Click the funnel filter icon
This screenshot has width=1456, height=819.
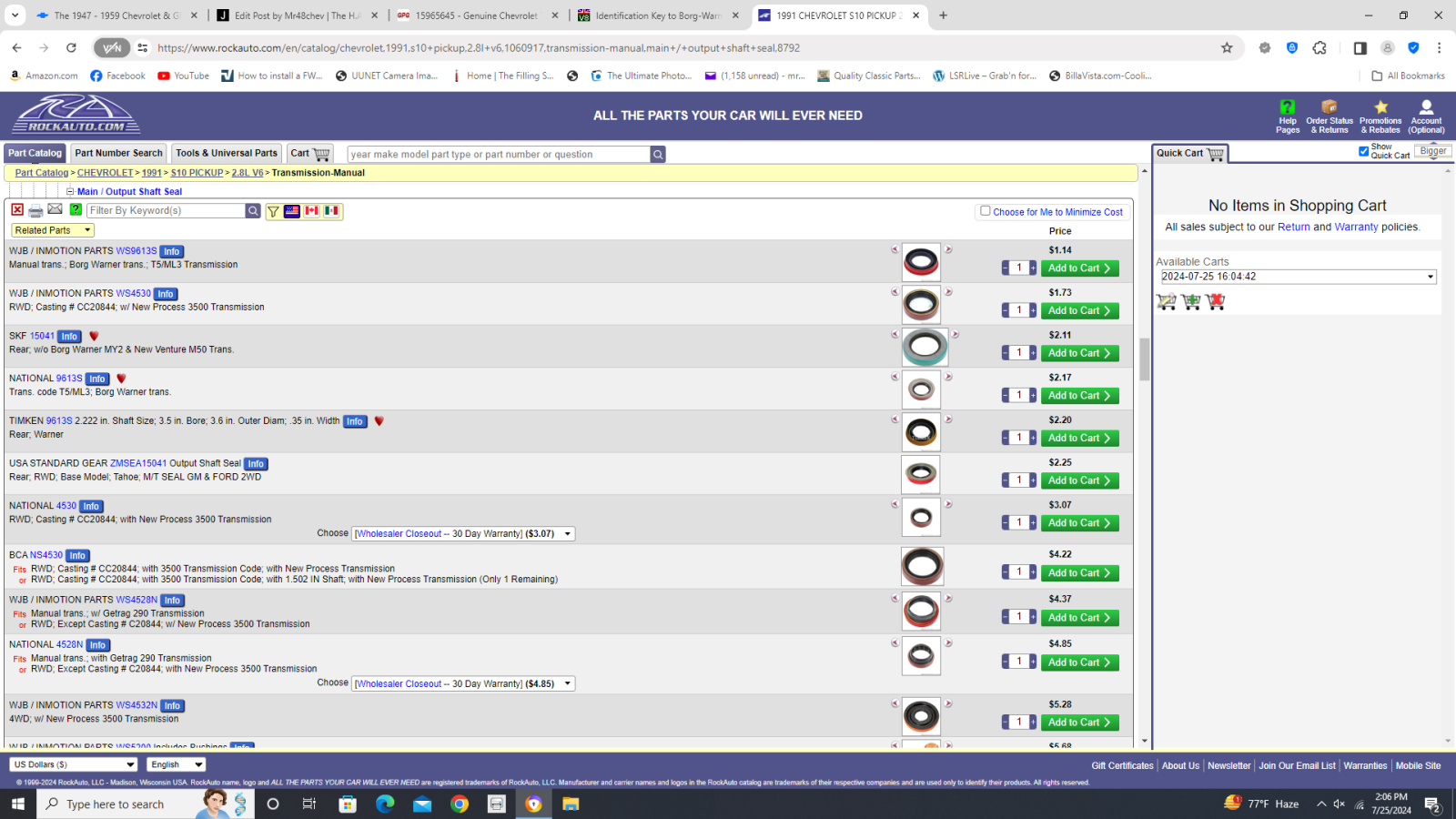click(x=273, y=211)
